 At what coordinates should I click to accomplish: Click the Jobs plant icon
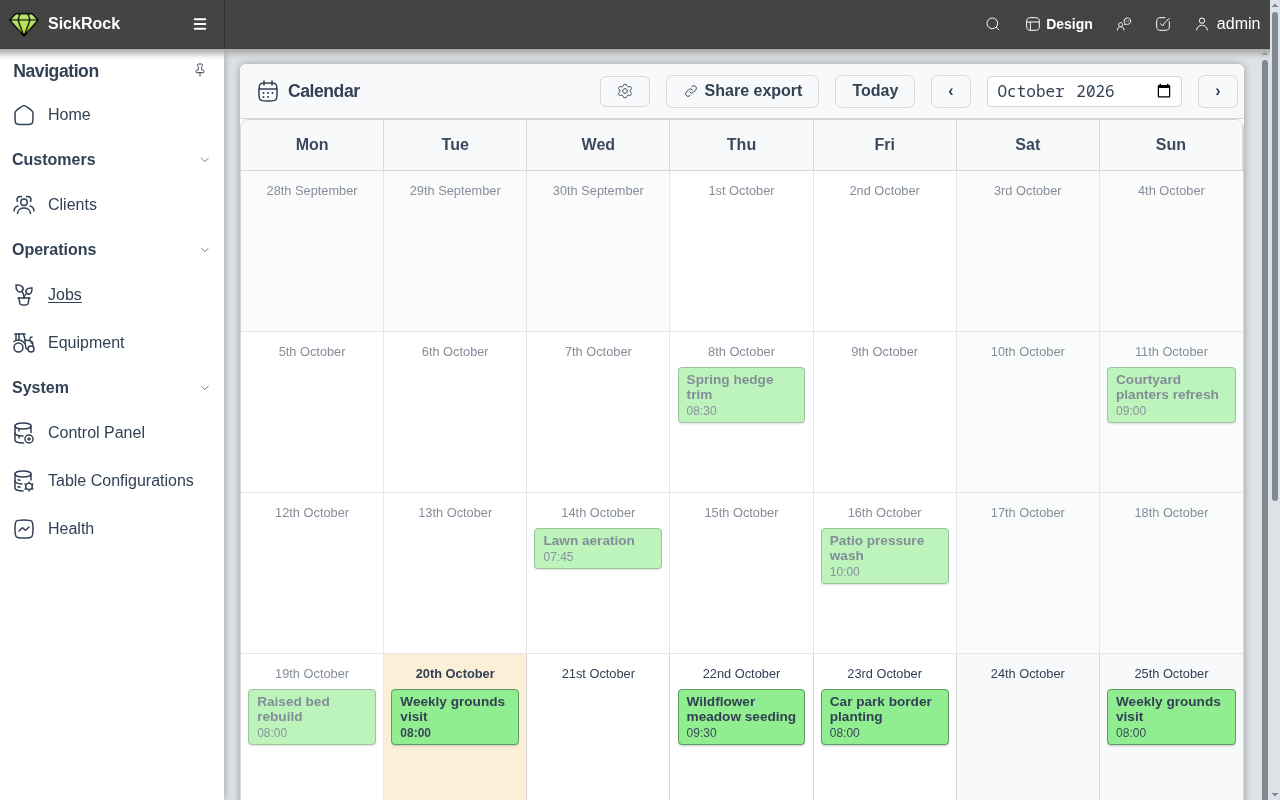24,295
